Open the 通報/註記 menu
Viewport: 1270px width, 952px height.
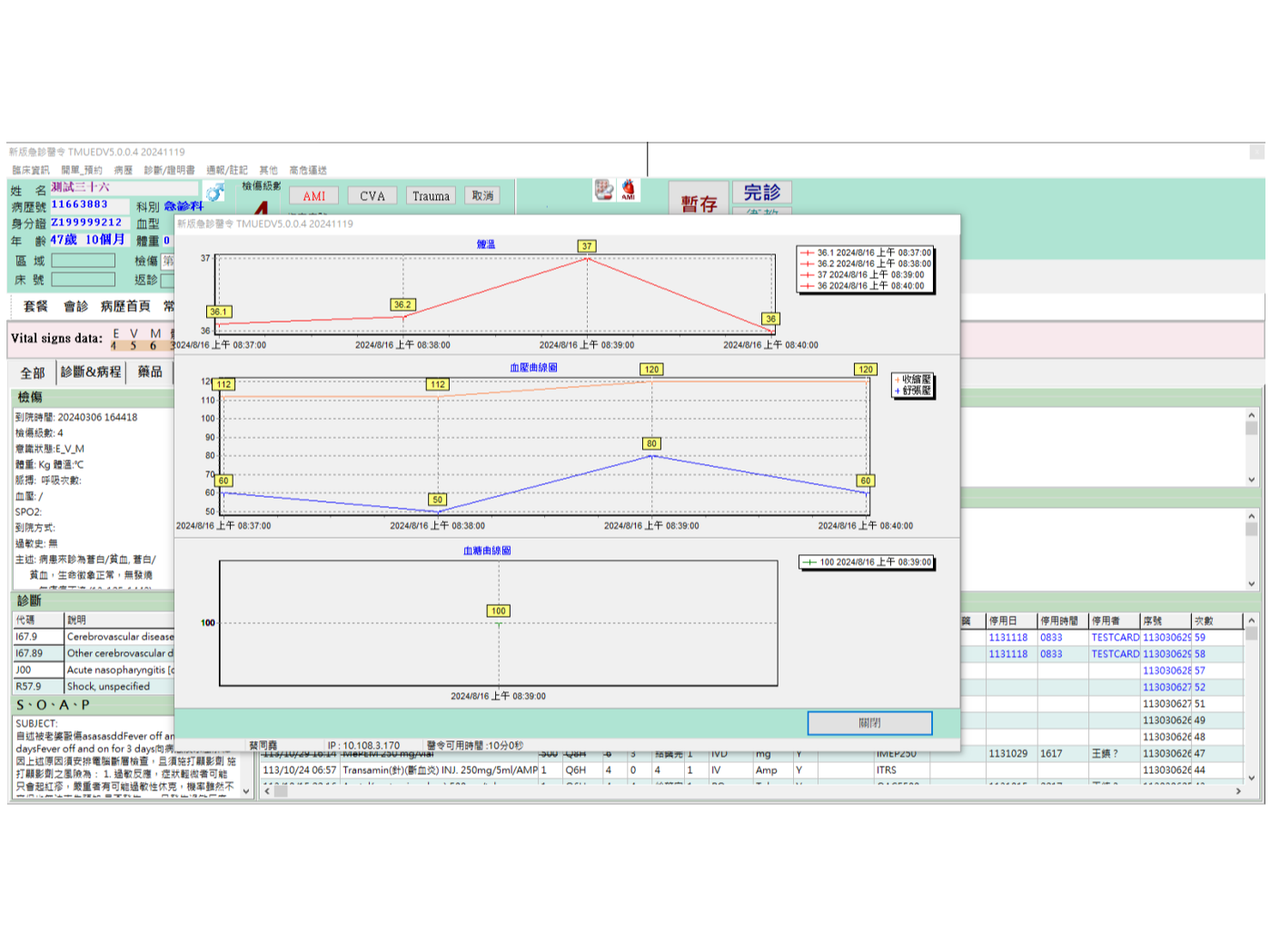point(227,170)
